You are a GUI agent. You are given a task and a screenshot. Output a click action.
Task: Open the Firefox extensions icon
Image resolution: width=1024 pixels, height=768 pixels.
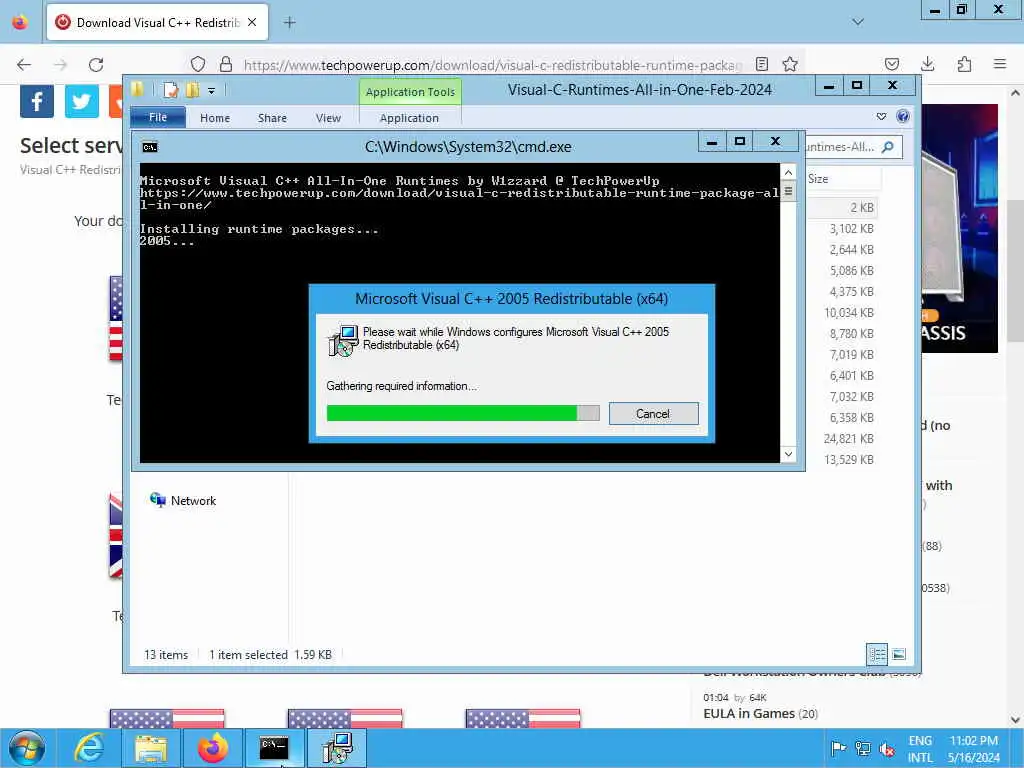tap(964, 64)
